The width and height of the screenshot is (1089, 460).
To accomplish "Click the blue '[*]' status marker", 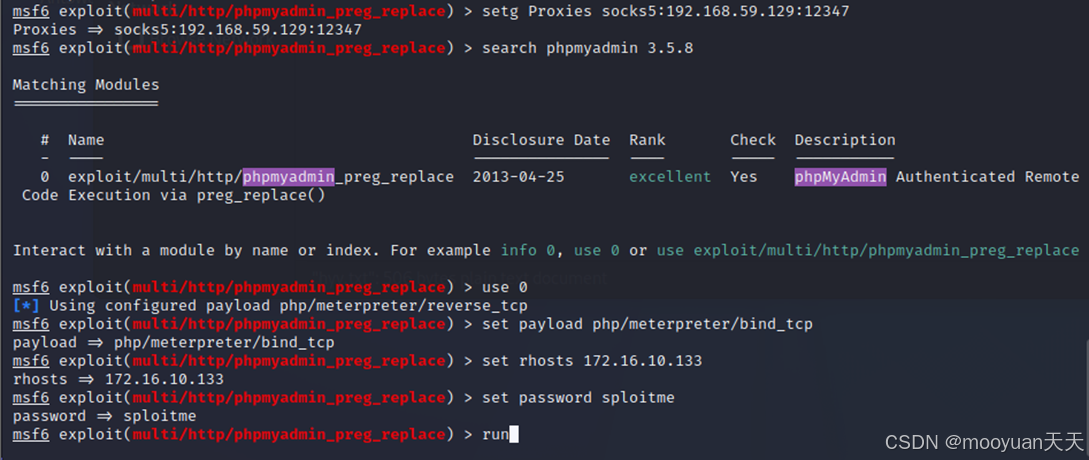I will click(26, 305).
